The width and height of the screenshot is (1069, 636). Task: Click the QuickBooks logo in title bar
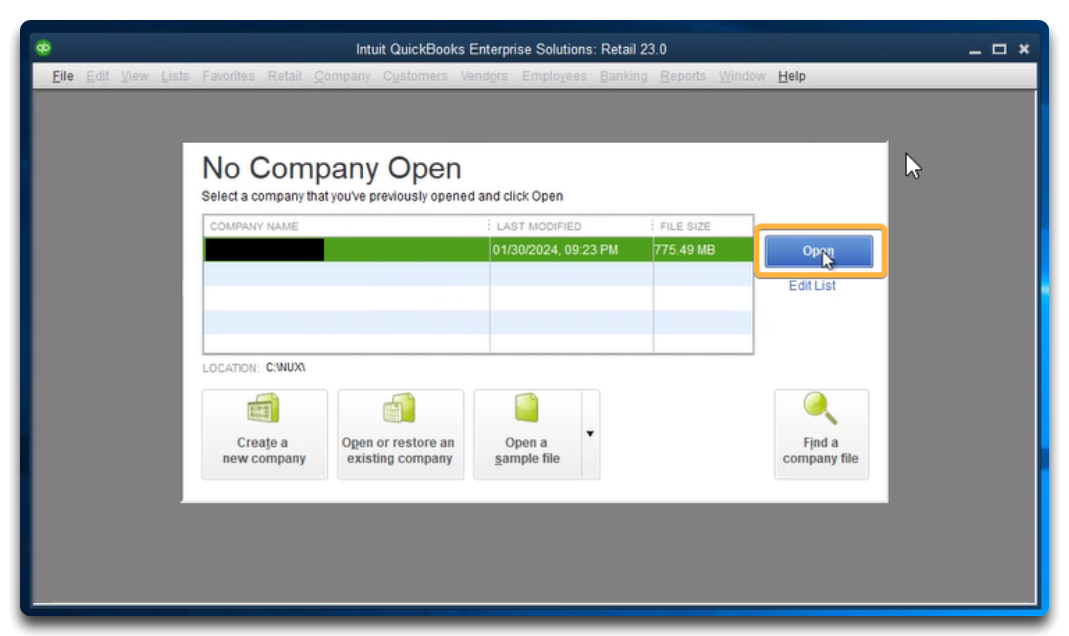tap(43, 48)
